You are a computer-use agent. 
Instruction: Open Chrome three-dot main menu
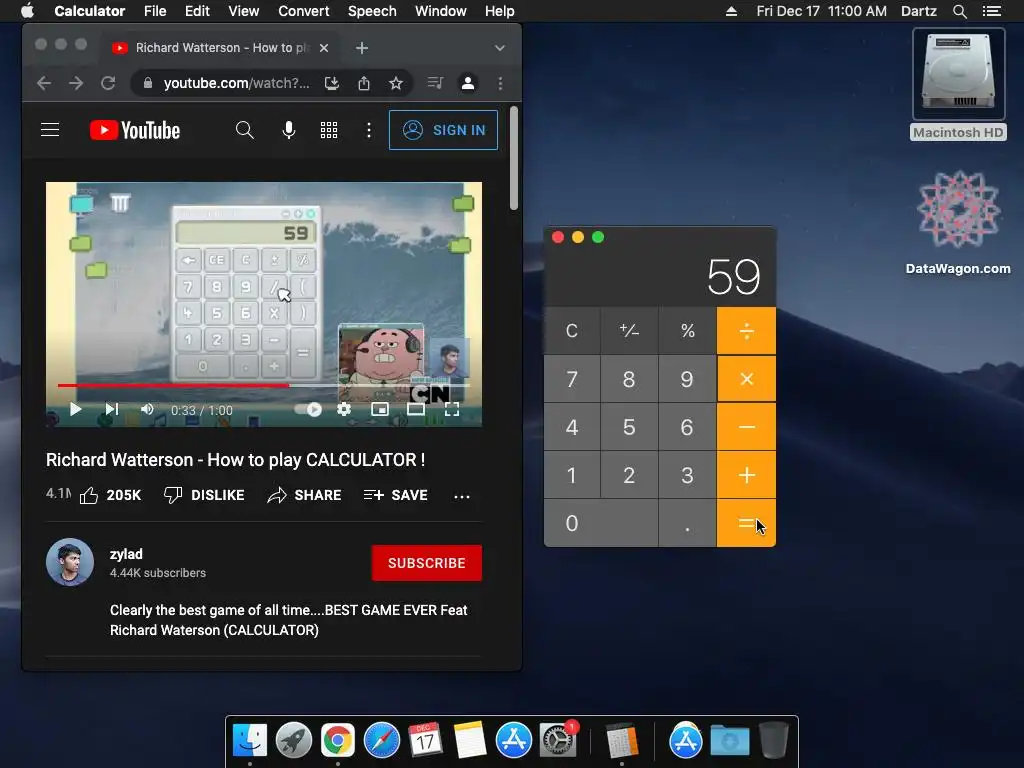pyautogui.click(x=500, y=83)
